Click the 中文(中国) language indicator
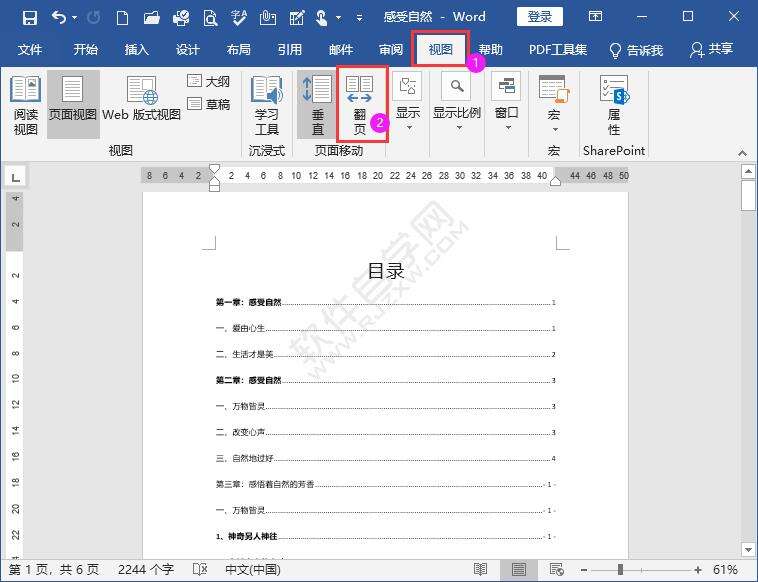 click(x=253, y=570)
